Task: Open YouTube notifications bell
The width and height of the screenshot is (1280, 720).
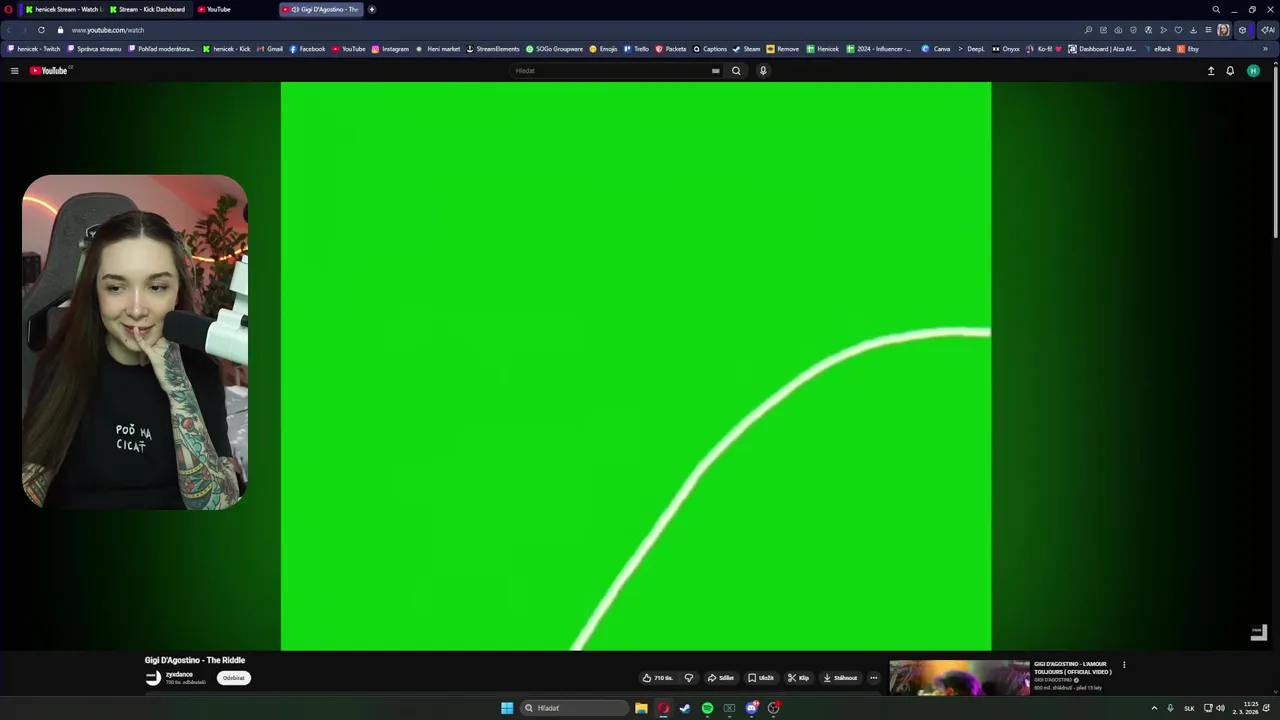Action: click(1230, 71)
